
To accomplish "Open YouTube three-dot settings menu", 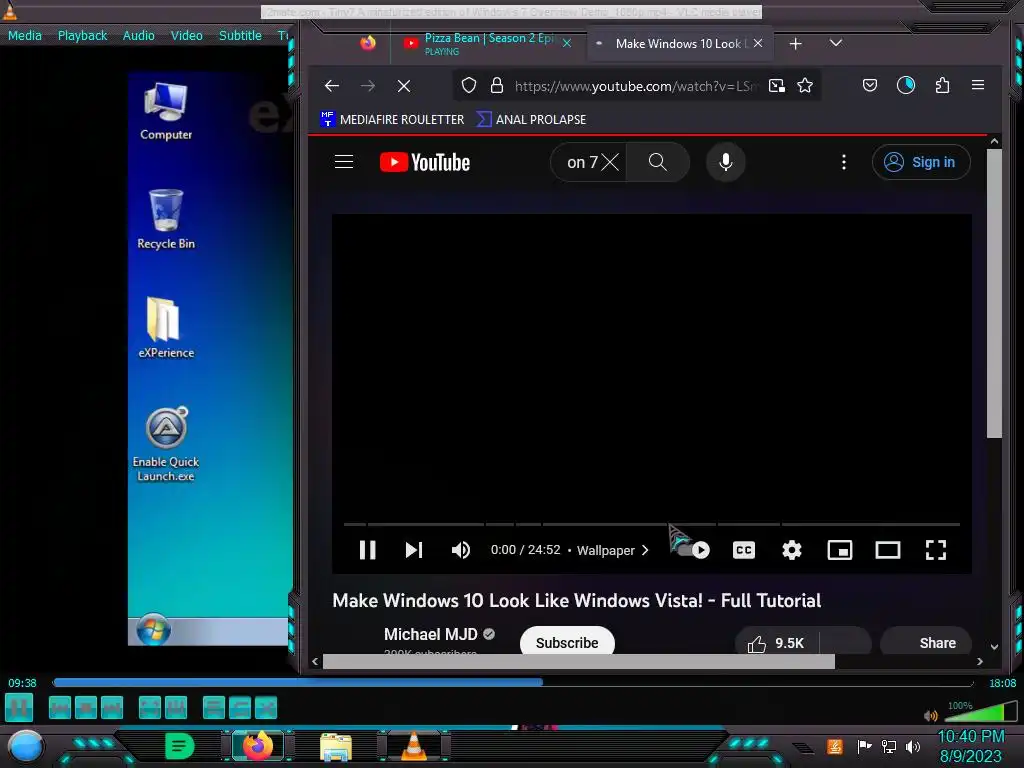I will (x=844, y=162).
